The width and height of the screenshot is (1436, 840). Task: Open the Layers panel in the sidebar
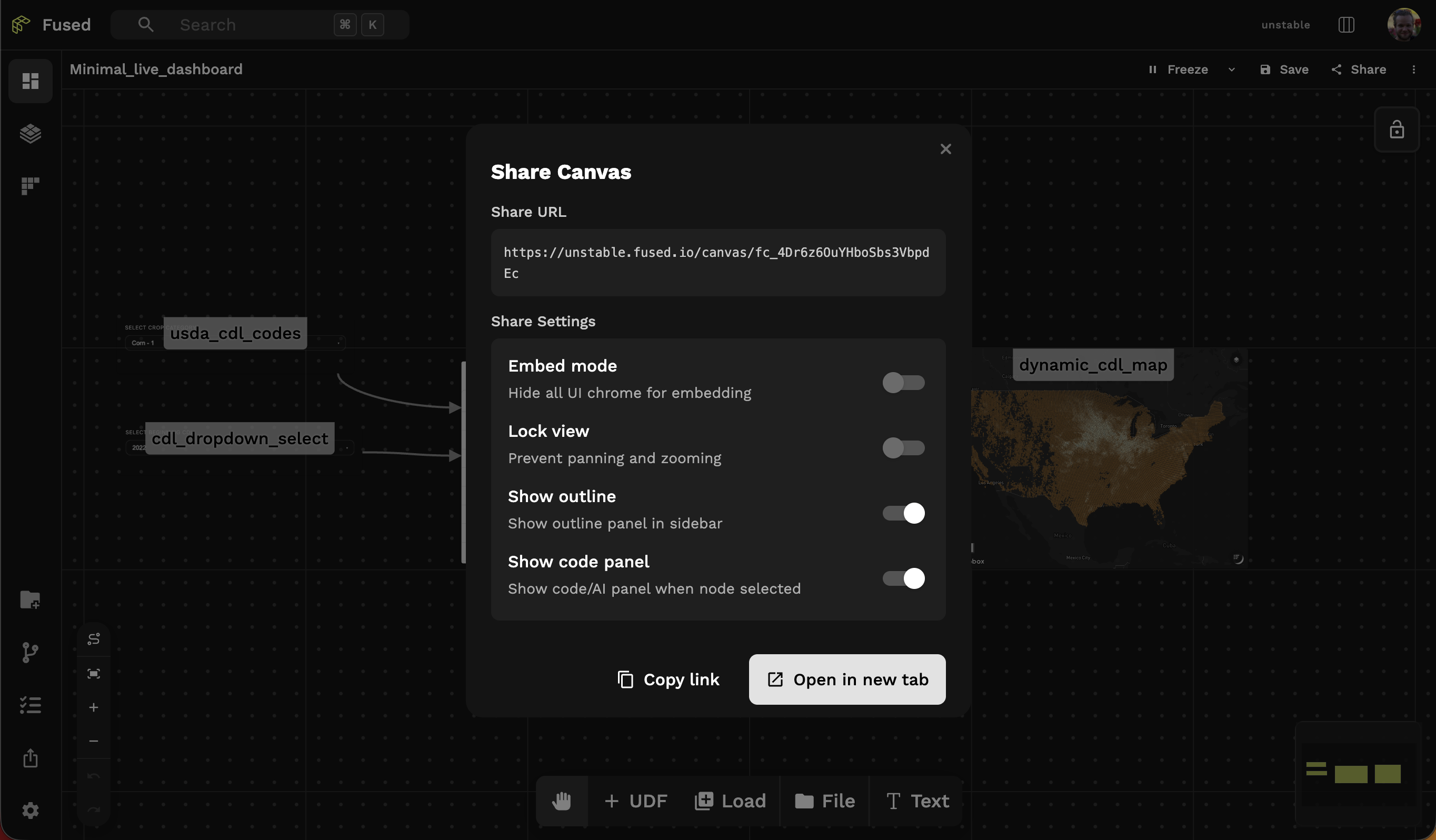pos(29,133)
